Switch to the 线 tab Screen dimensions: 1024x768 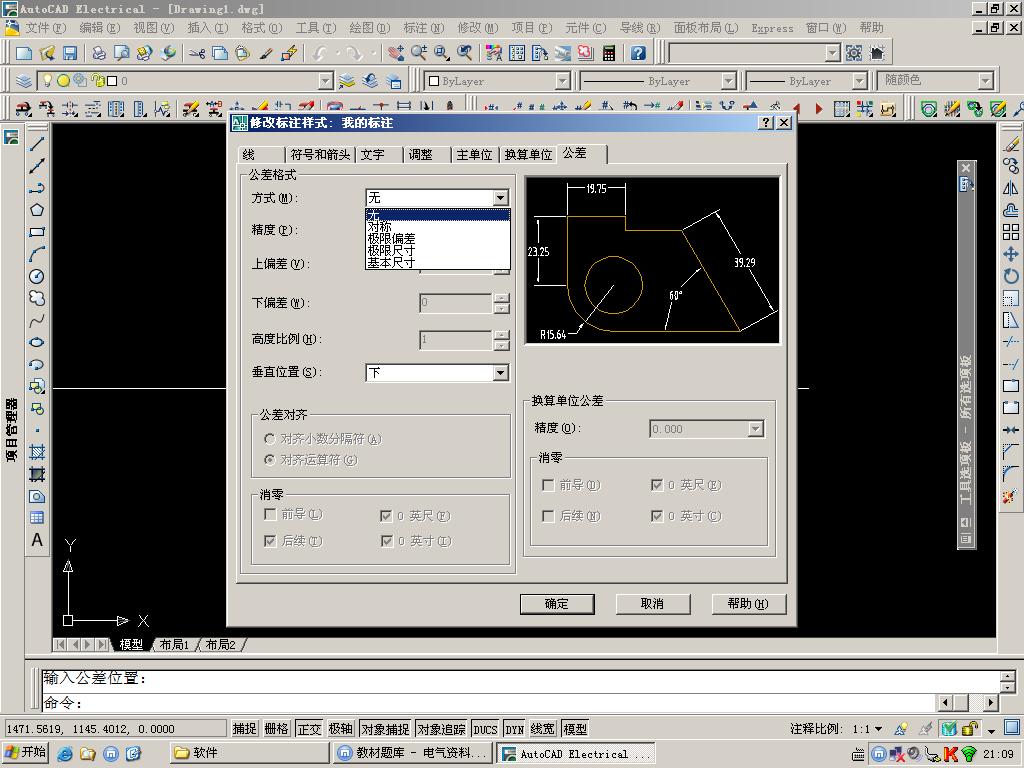263,155
